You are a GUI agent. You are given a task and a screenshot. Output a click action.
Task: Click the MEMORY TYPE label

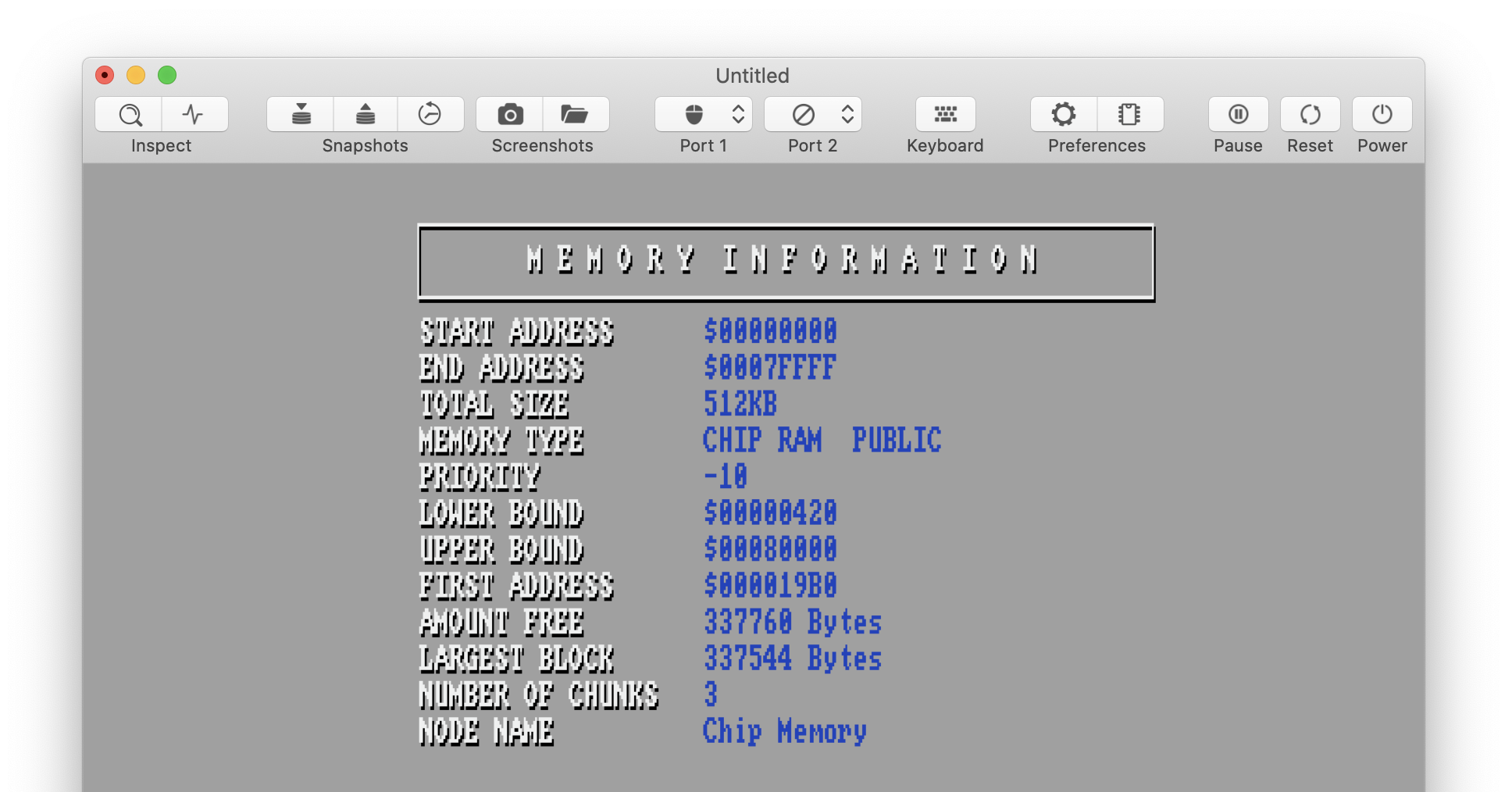[x=501, y=441]
